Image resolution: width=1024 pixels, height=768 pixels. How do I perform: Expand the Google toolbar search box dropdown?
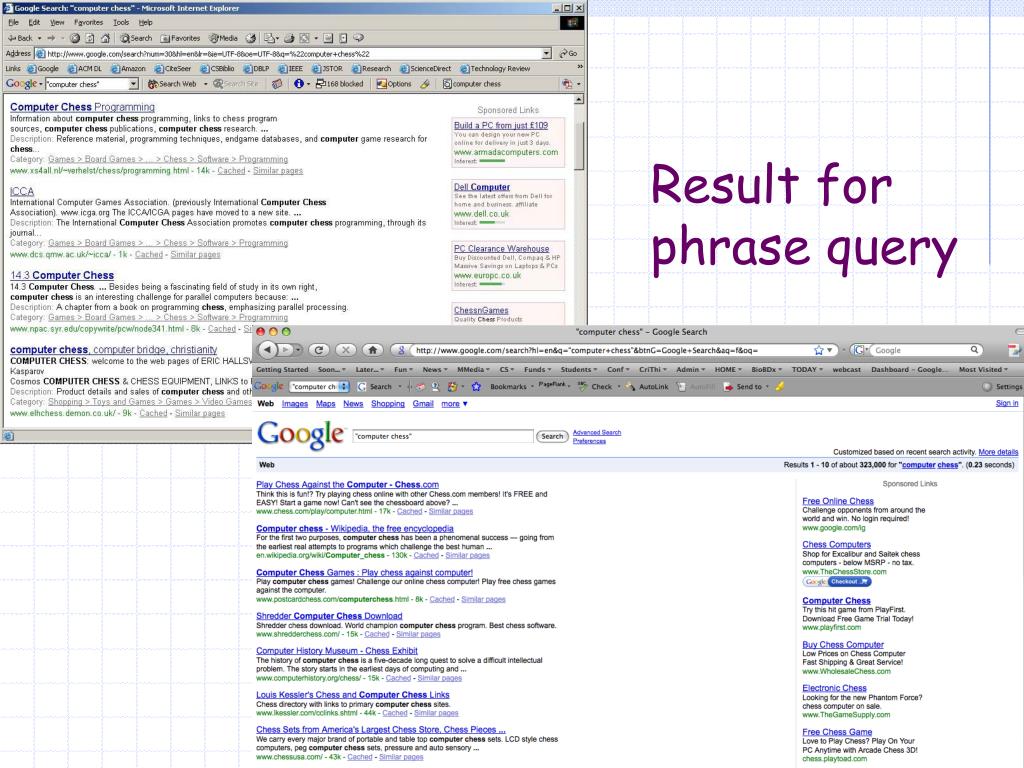point(133,84)
